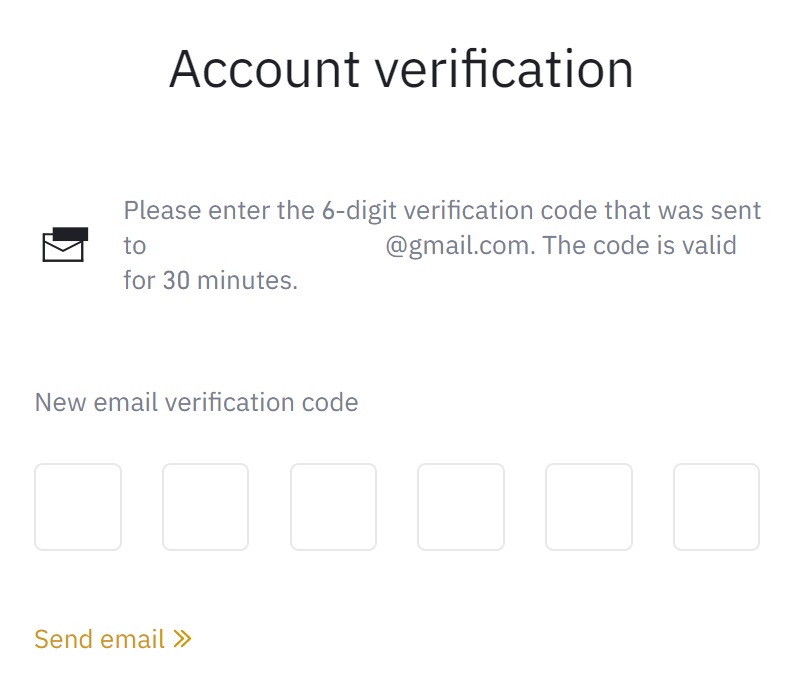Focus the first verification code digit box
Viewport: 786px width, 677px height.
(x=78, y=507)
